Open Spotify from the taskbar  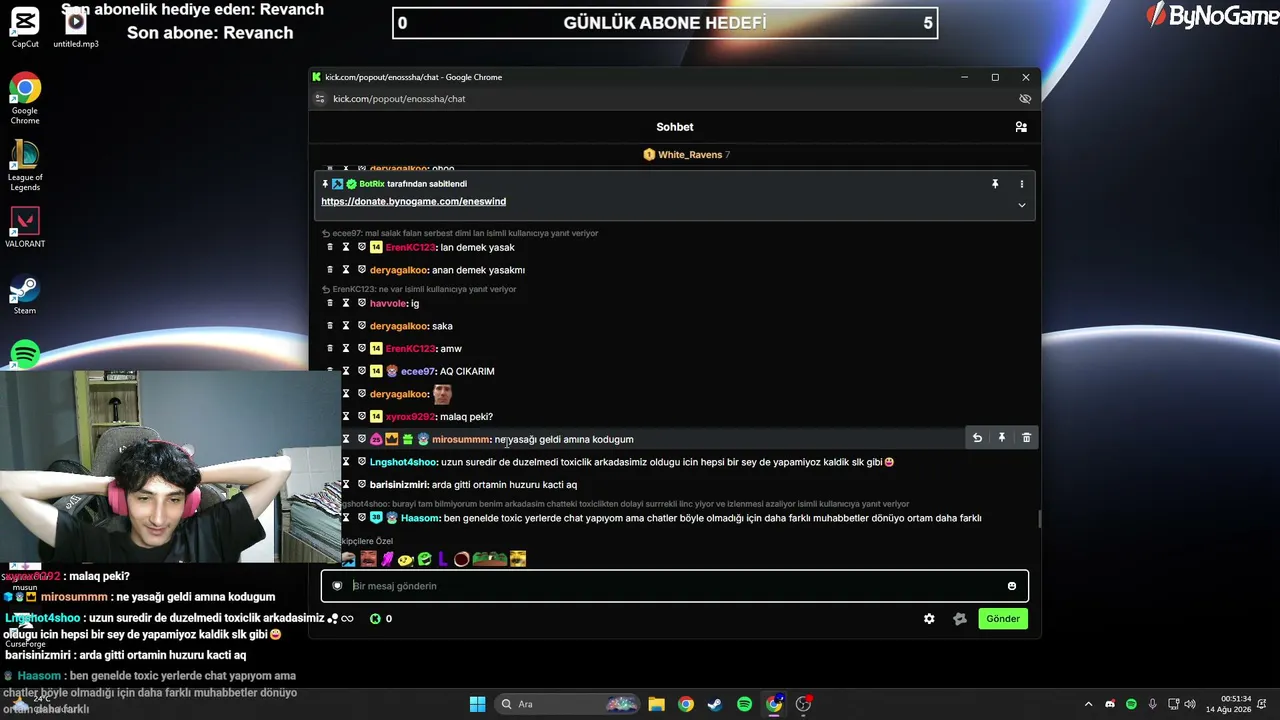[744, 704]
